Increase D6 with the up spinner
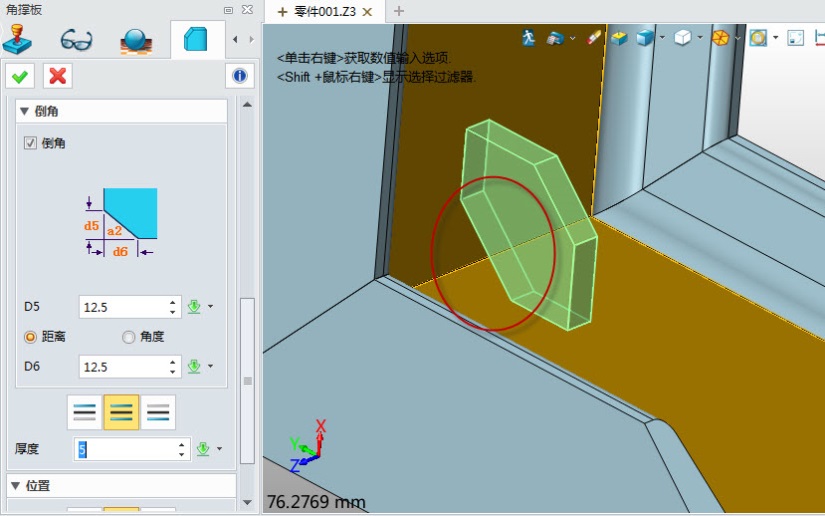825x516 pixels. tap(173, 362)
